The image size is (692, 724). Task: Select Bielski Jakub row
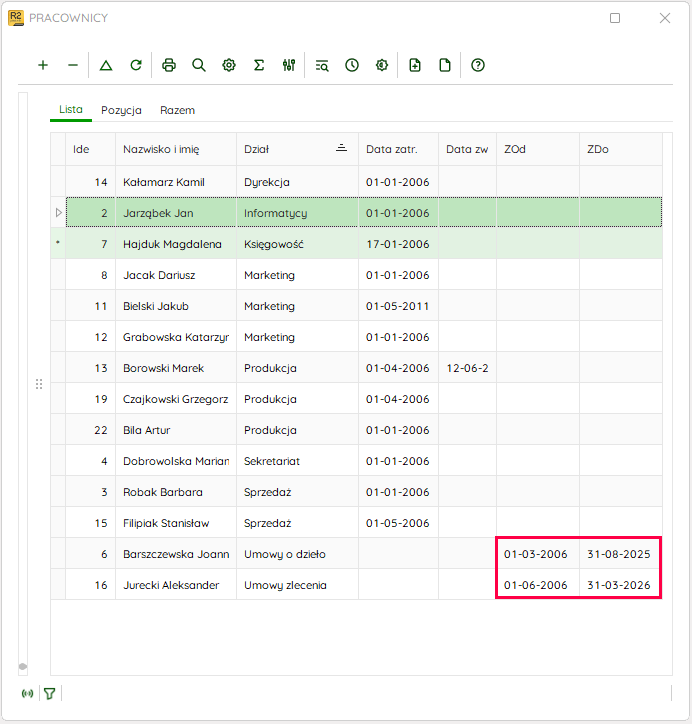click(x=356, y=306)
